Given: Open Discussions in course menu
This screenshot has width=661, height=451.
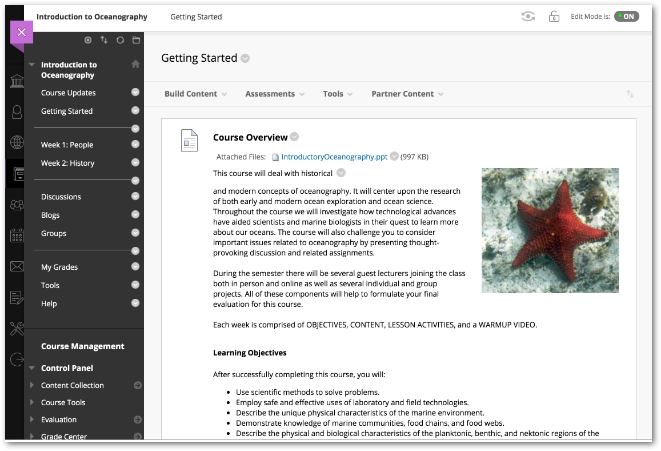Looking at the screenshot, I should coord(61,197).
